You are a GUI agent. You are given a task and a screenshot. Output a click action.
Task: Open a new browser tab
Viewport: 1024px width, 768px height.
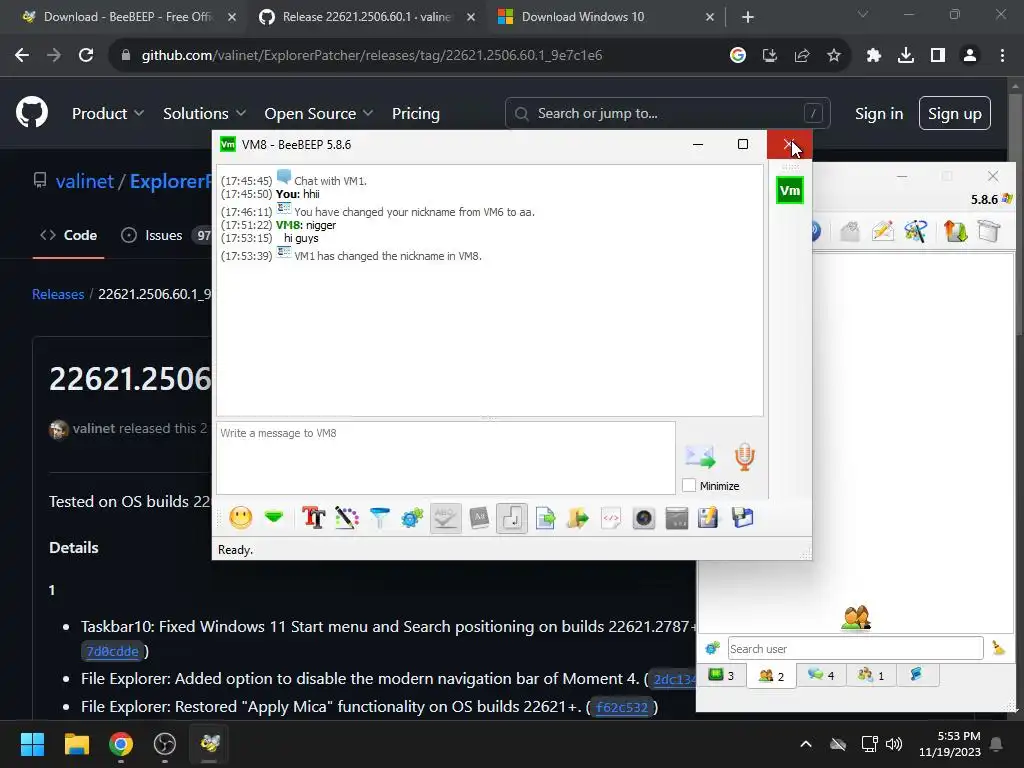(x=748, y=17)
